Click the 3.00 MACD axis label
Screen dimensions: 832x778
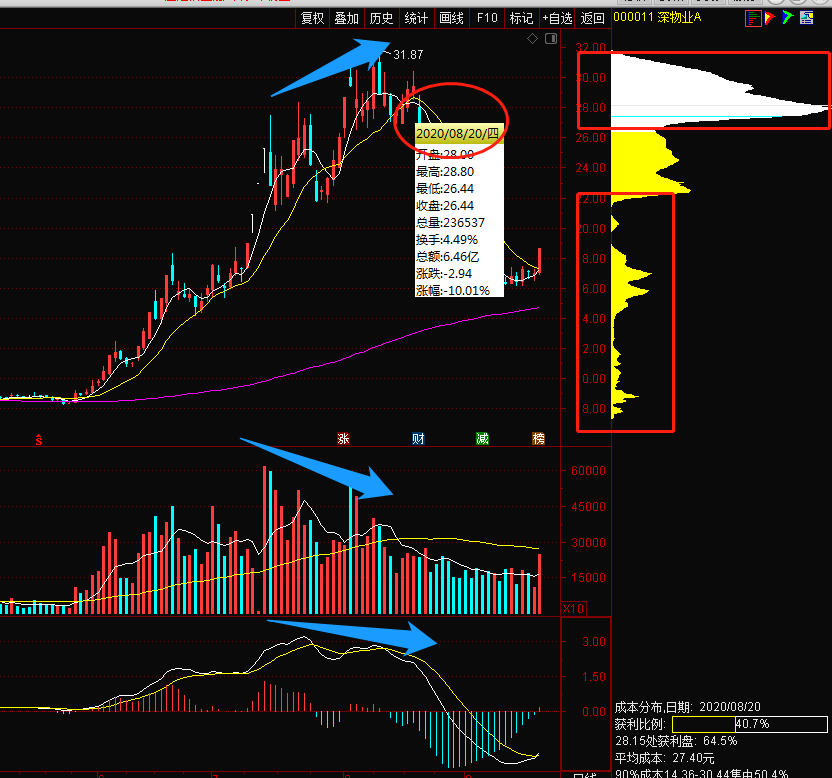(594, 642)
